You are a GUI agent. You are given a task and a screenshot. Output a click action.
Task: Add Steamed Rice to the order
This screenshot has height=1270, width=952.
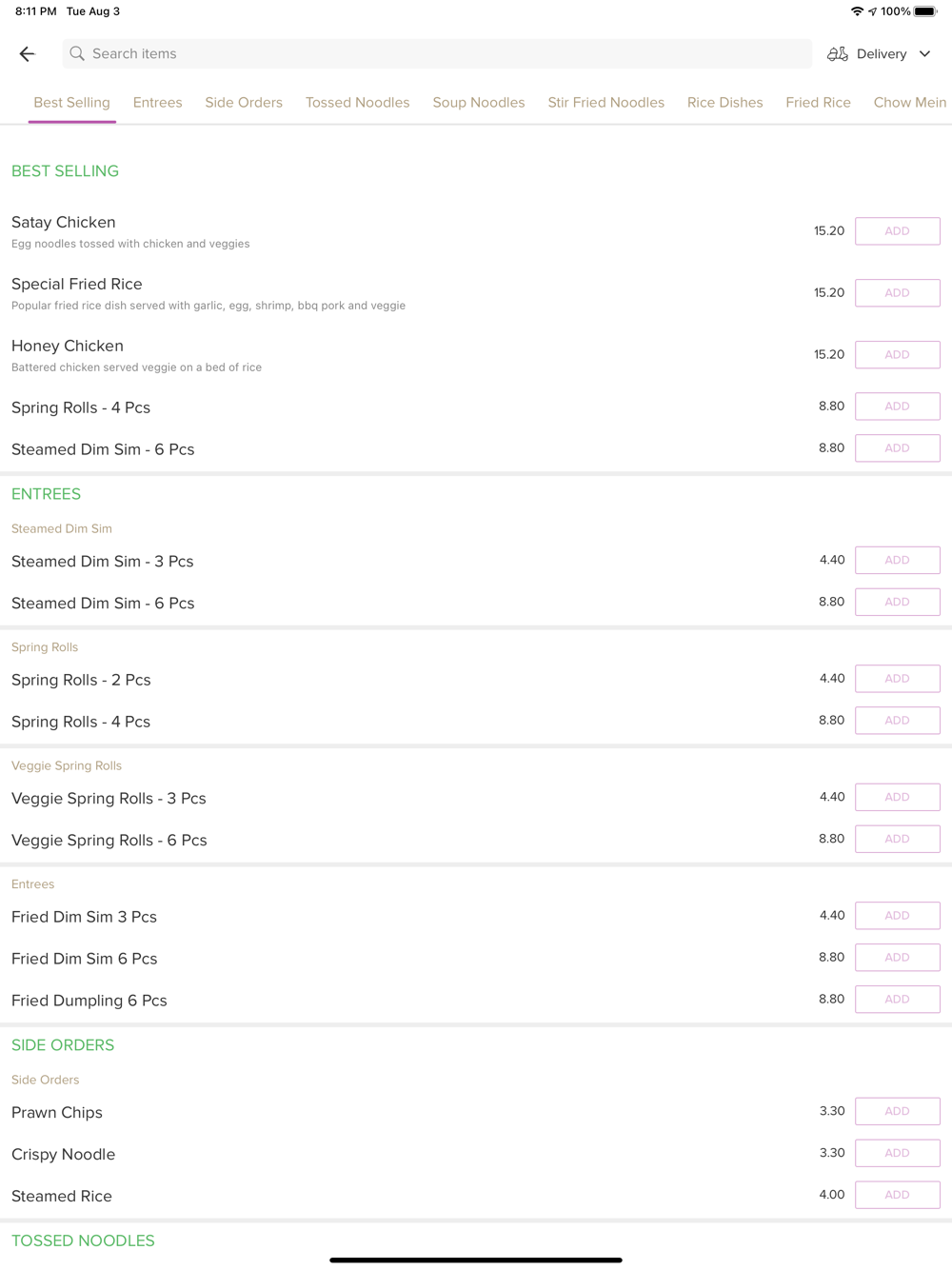click(x=897, y=1195)
